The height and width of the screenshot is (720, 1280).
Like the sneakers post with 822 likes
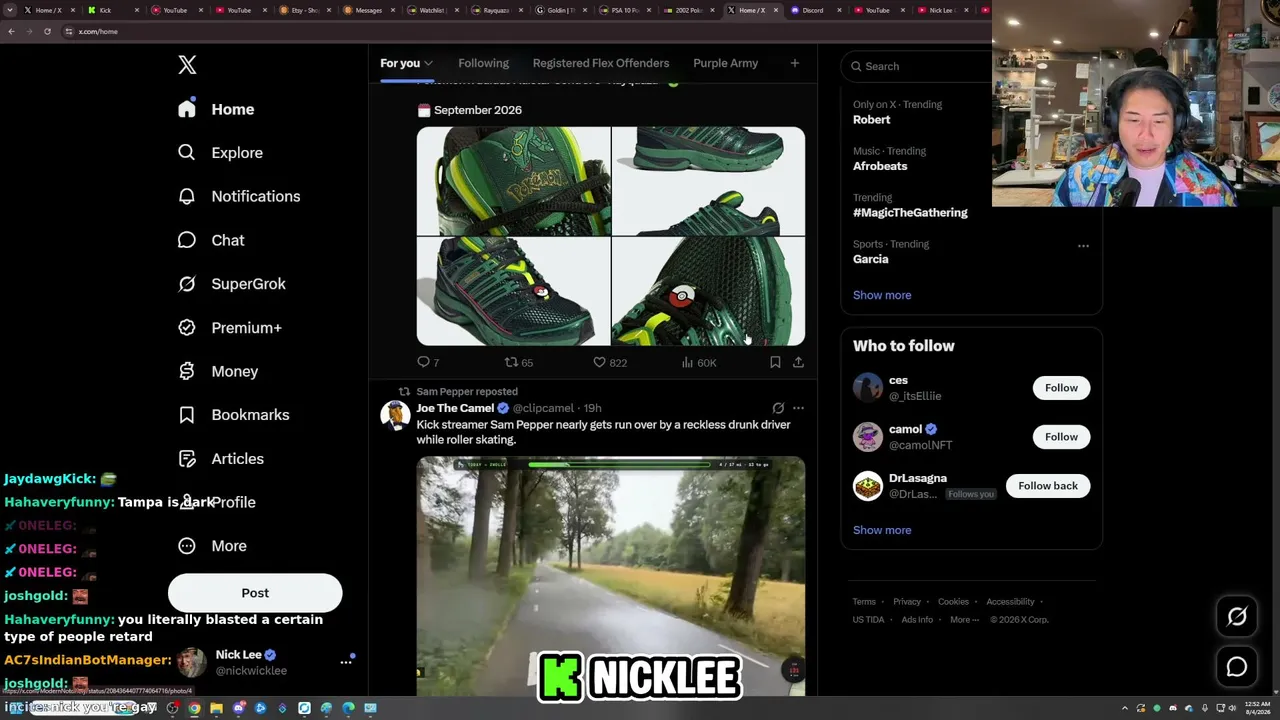(x=610, y=362)
